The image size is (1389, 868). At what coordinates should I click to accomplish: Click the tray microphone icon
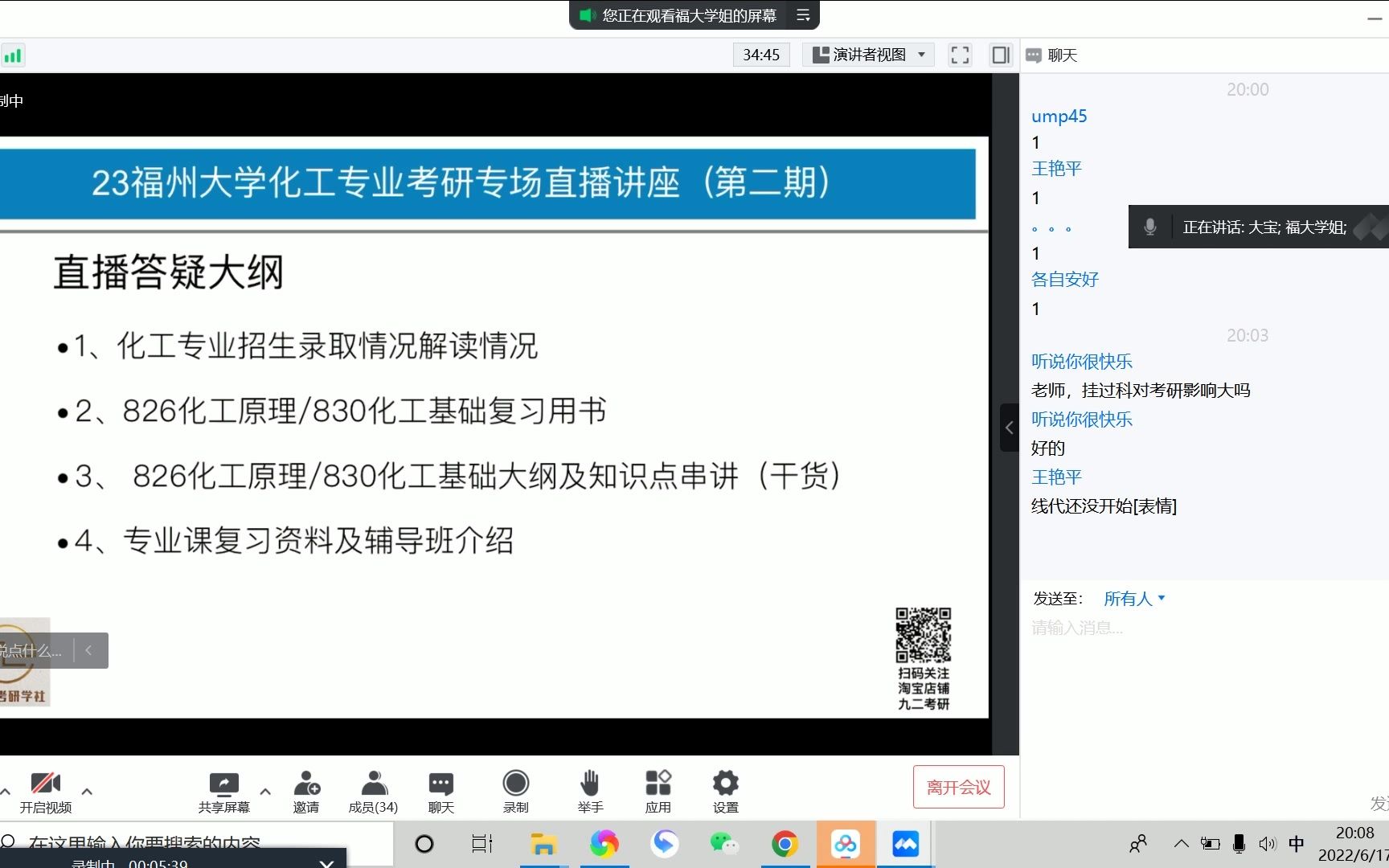point(1239,844)
